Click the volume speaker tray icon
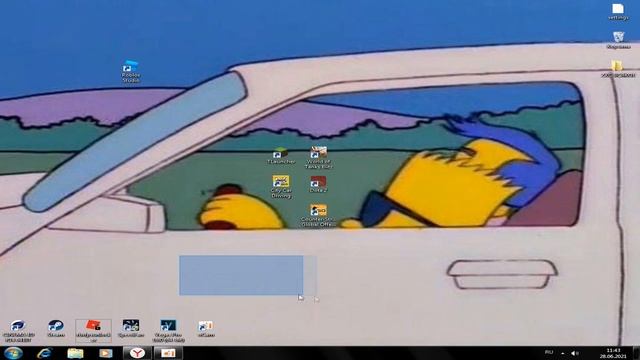This screenshot has height=360, width=640. (x=575, y=353)
